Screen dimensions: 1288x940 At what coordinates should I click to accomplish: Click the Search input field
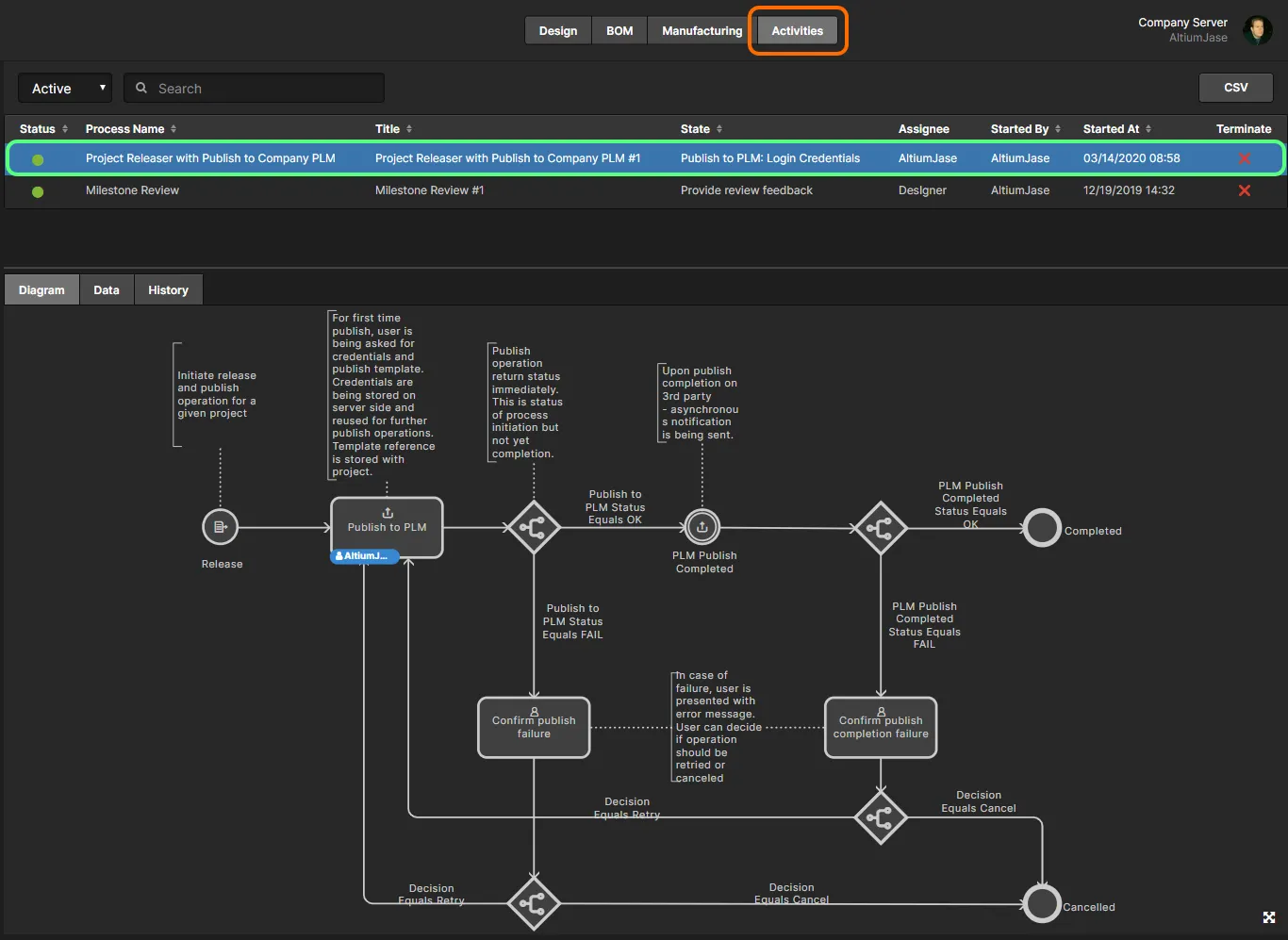click(x=255, y=89)
